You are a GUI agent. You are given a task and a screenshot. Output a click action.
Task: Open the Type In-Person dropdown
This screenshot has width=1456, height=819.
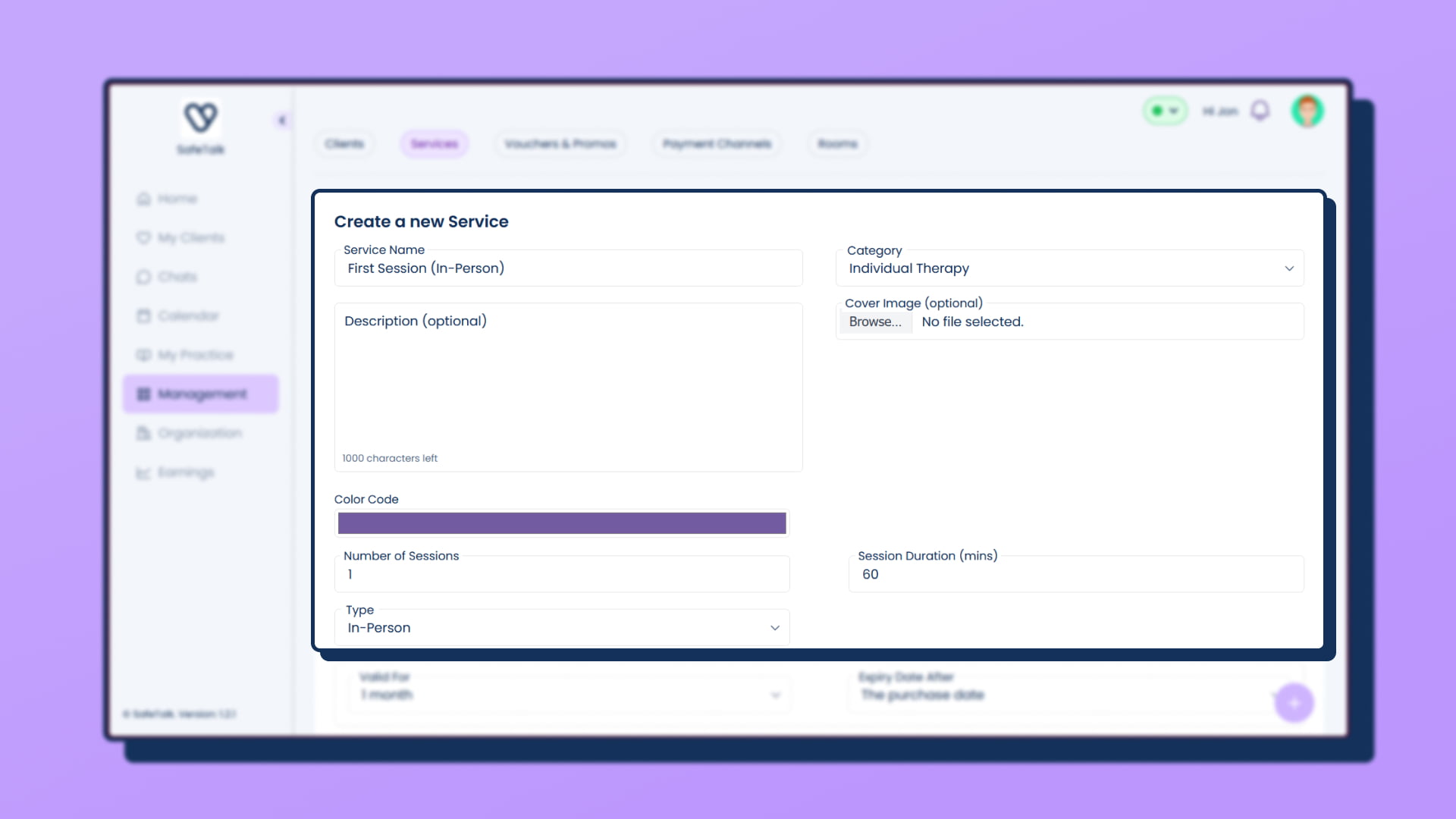tap(562, 628)
